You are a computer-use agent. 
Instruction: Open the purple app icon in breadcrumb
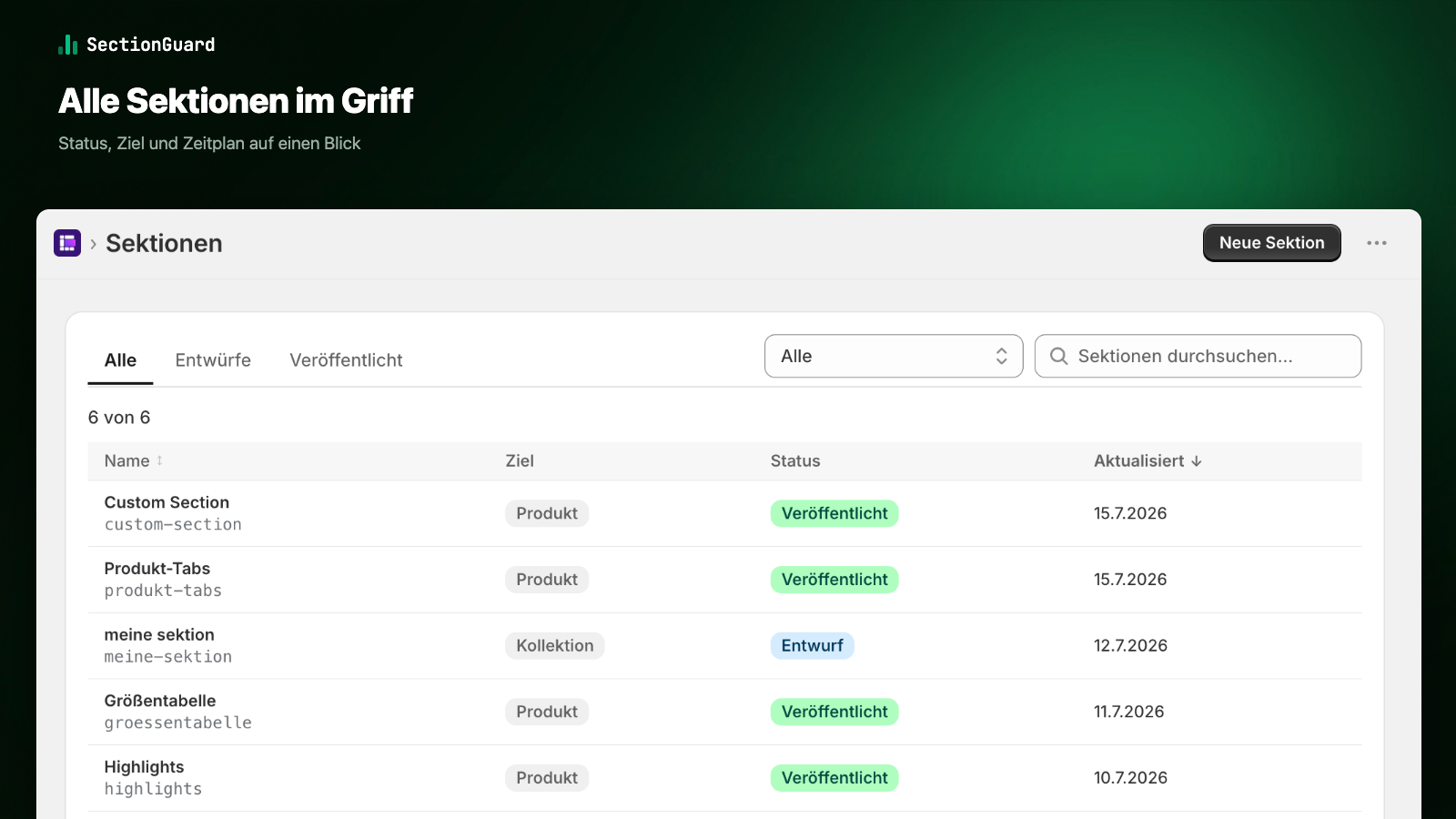click(x=67, y=243)
